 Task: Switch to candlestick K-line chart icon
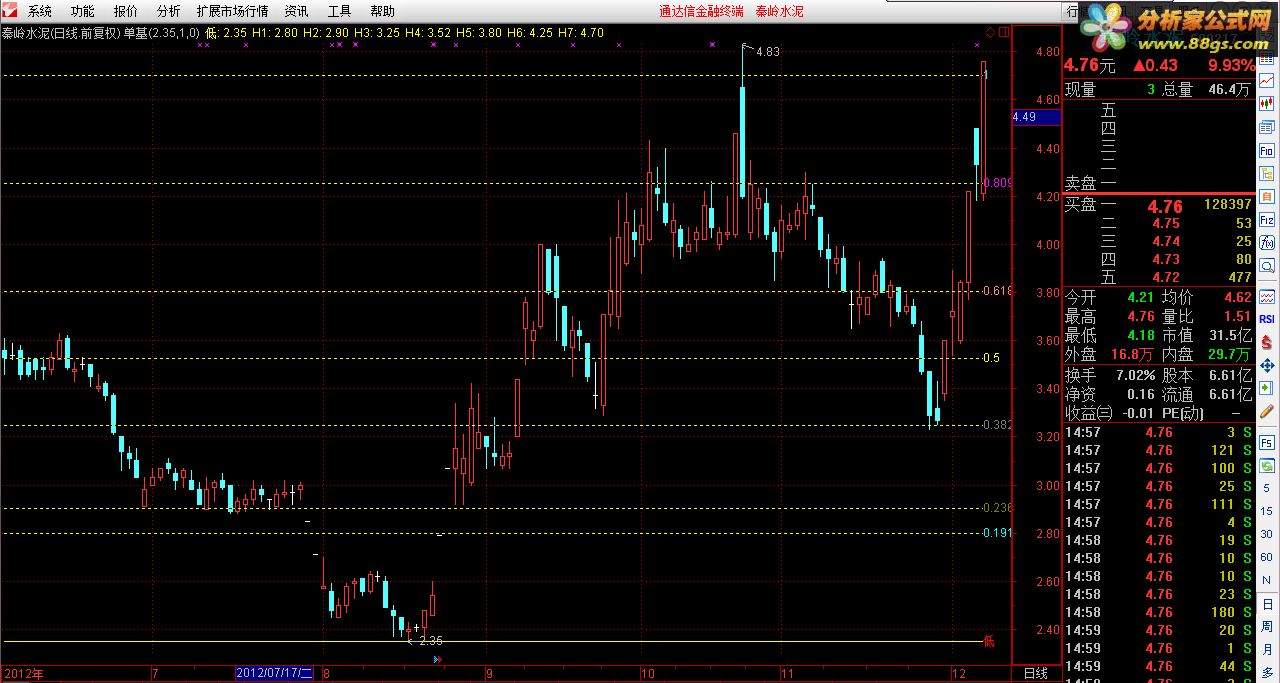[1267, 103]
